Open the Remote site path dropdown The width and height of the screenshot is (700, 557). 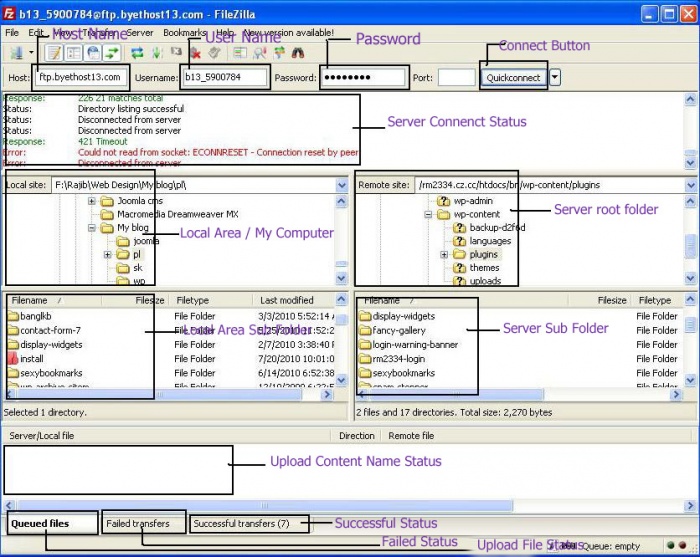pyautogui.click(x=691, y=185)
